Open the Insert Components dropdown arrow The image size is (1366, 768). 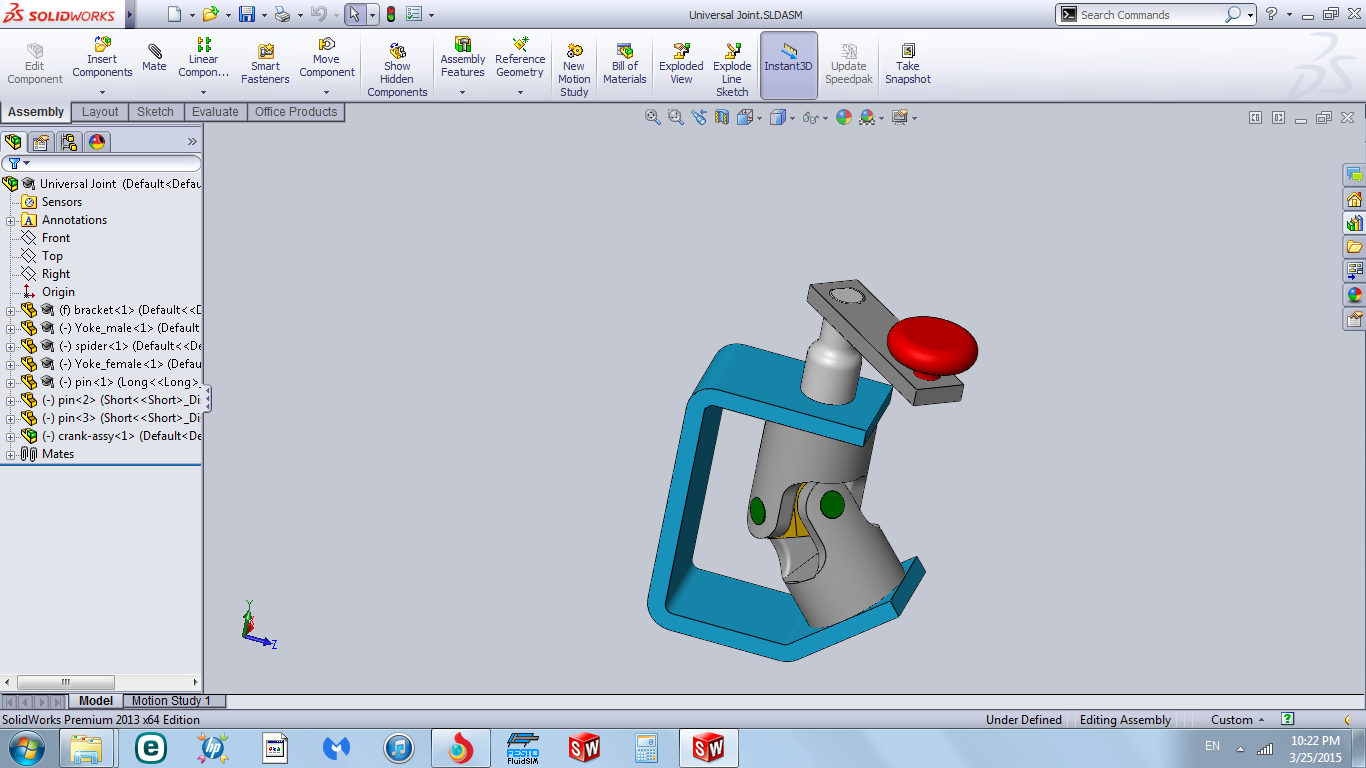coord(102,92)
